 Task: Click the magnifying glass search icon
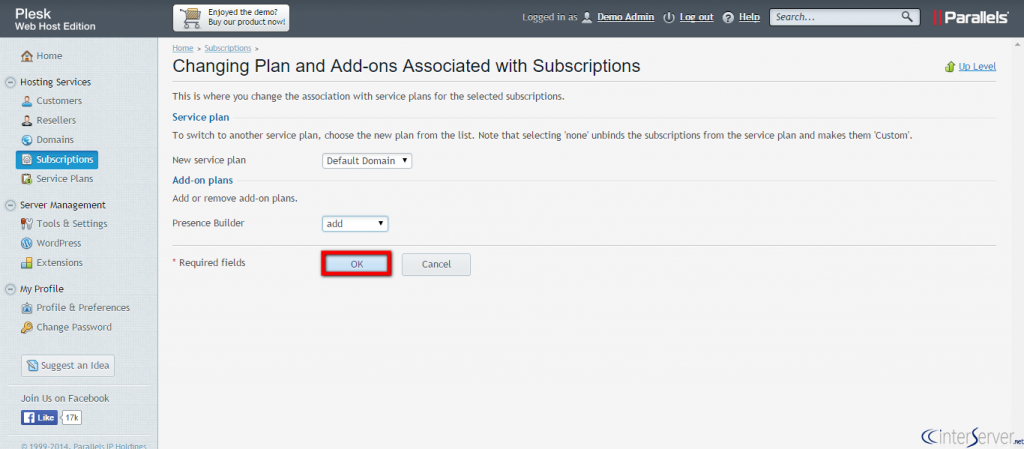click(x=906, y=17)
